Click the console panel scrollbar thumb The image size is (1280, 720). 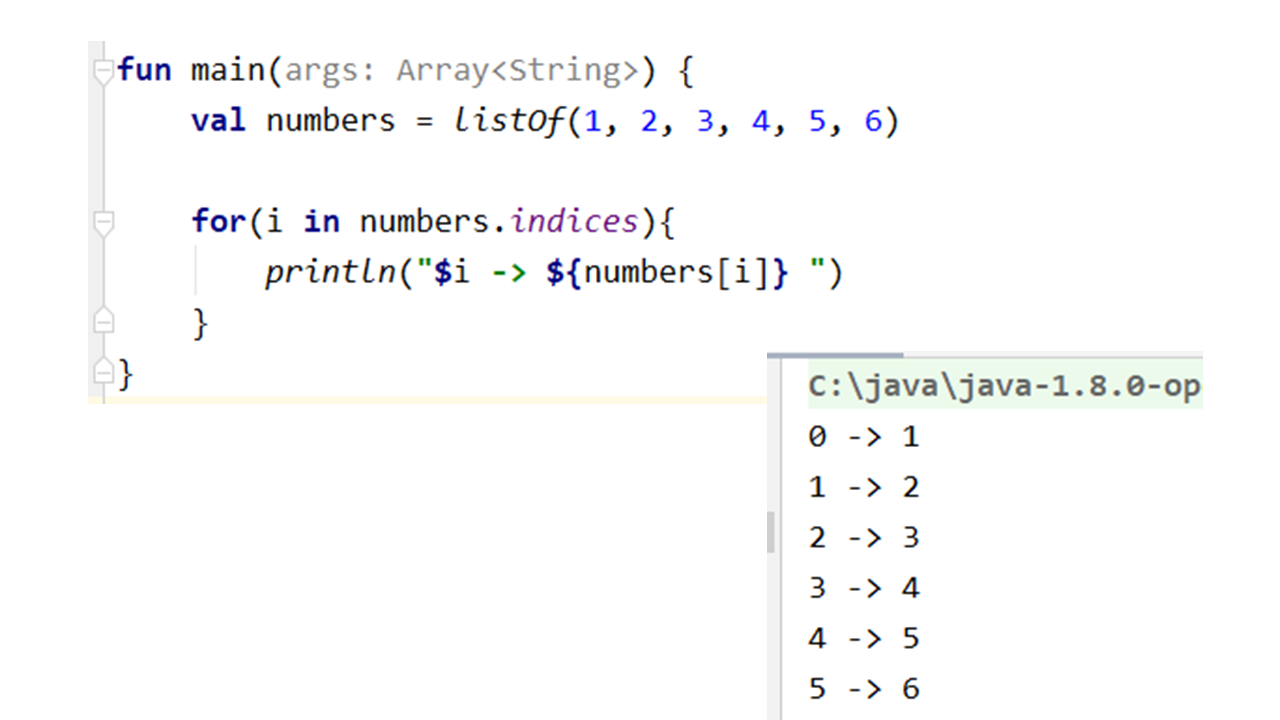coord(771,532)
